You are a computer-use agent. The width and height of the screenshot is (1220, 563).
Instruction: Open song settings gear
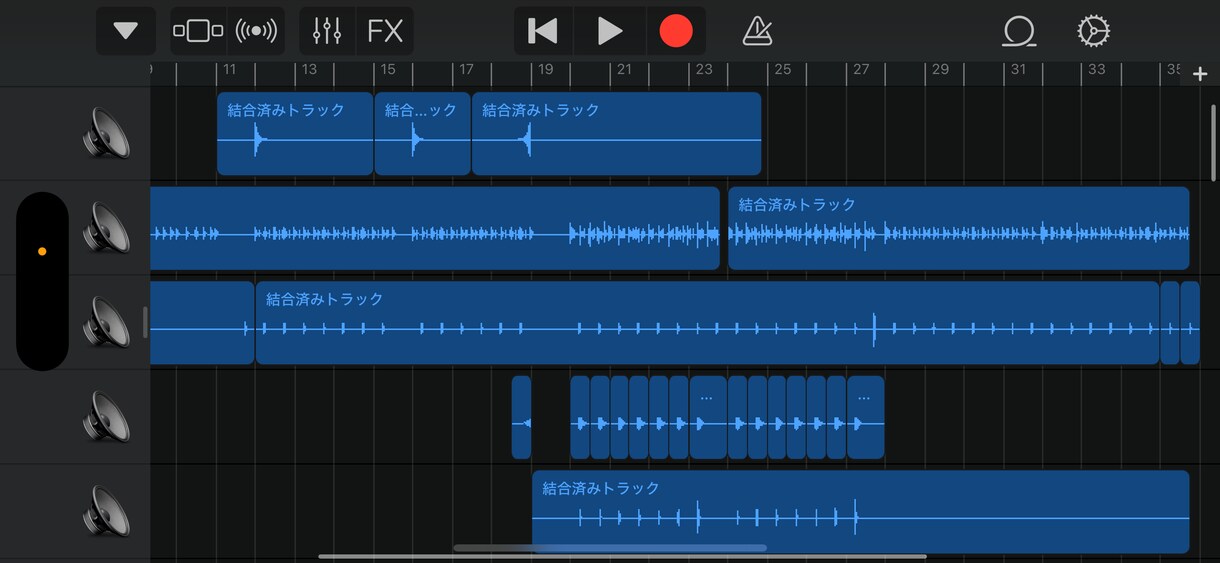[1093, 31]
